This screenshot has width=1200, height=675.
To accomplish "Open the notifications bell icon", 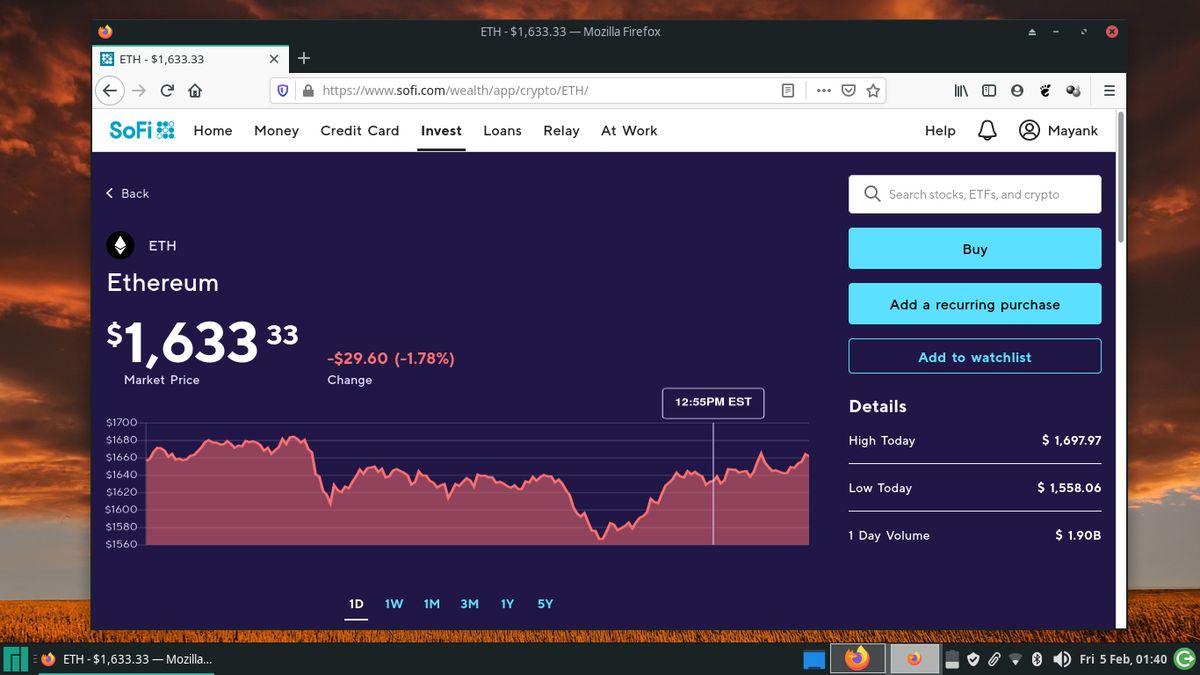I will [x=987, y=130].
